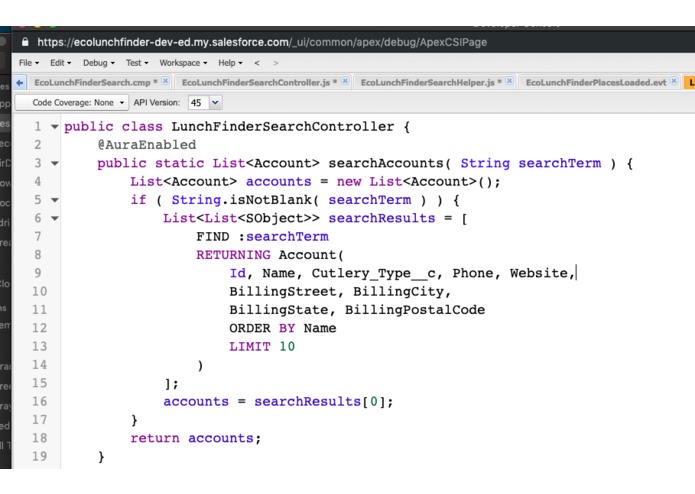This screenshot has width=695, height=494.
Task: Click the forward navigation arrow beside Help
Action: pos(276,63)
